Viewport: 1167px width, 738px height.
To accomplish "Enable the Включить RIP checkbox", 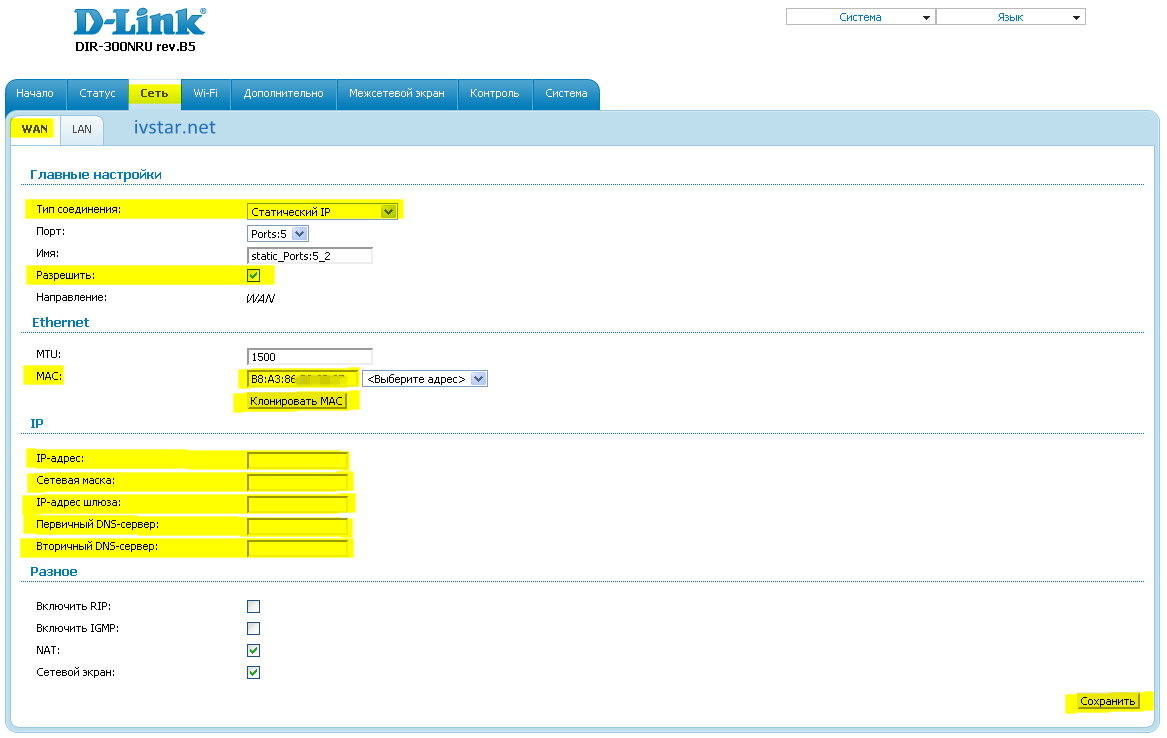I will 253,606.
